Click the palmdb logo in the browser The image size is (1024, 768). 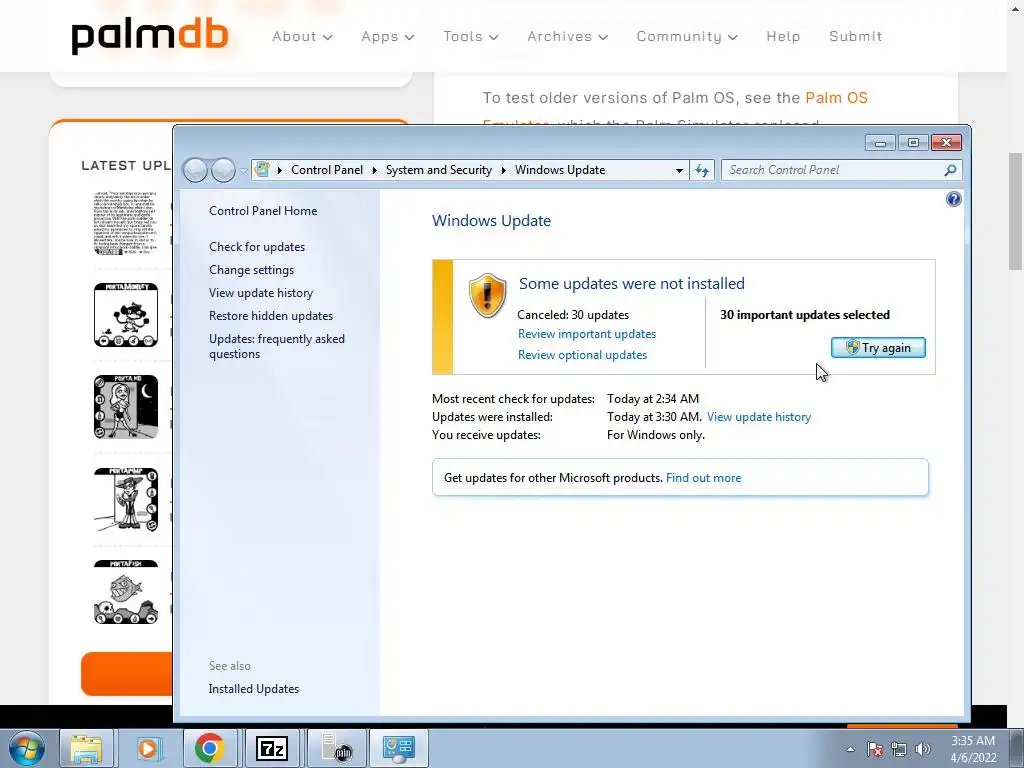click(x=150, y=37)
